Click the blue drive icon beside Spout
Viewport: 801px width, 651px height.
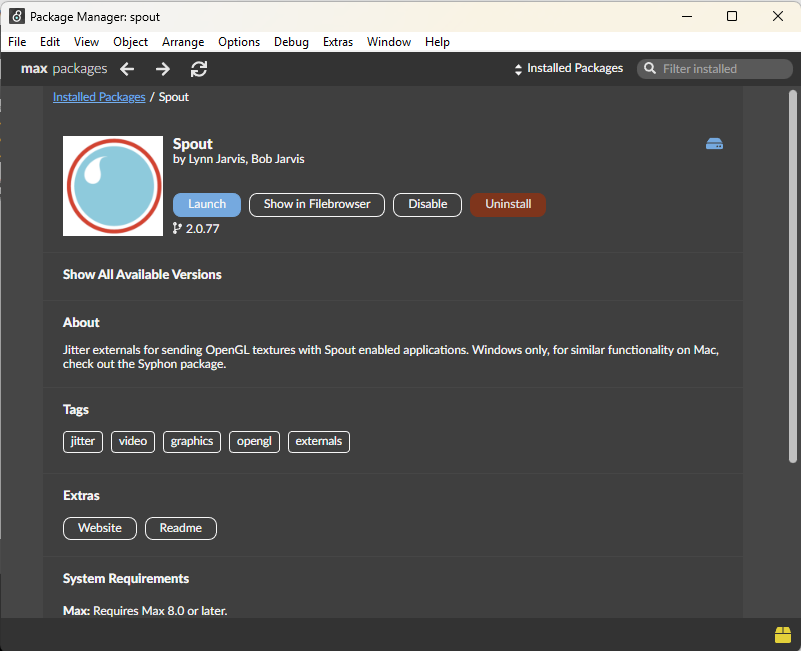point(714,143)
